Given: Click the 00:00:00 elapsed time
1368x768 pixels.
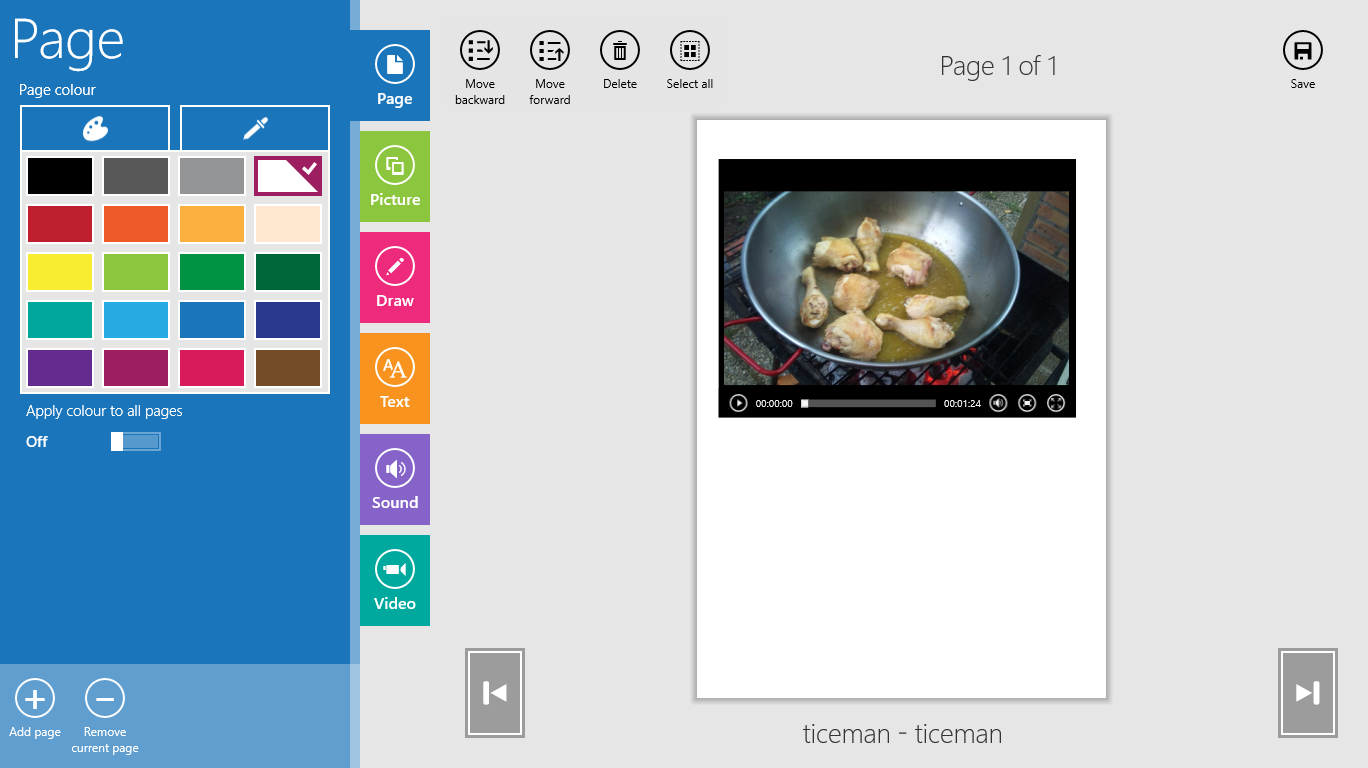Looking at the screenshot, I should pyautogui.click(x=774, y=404).
